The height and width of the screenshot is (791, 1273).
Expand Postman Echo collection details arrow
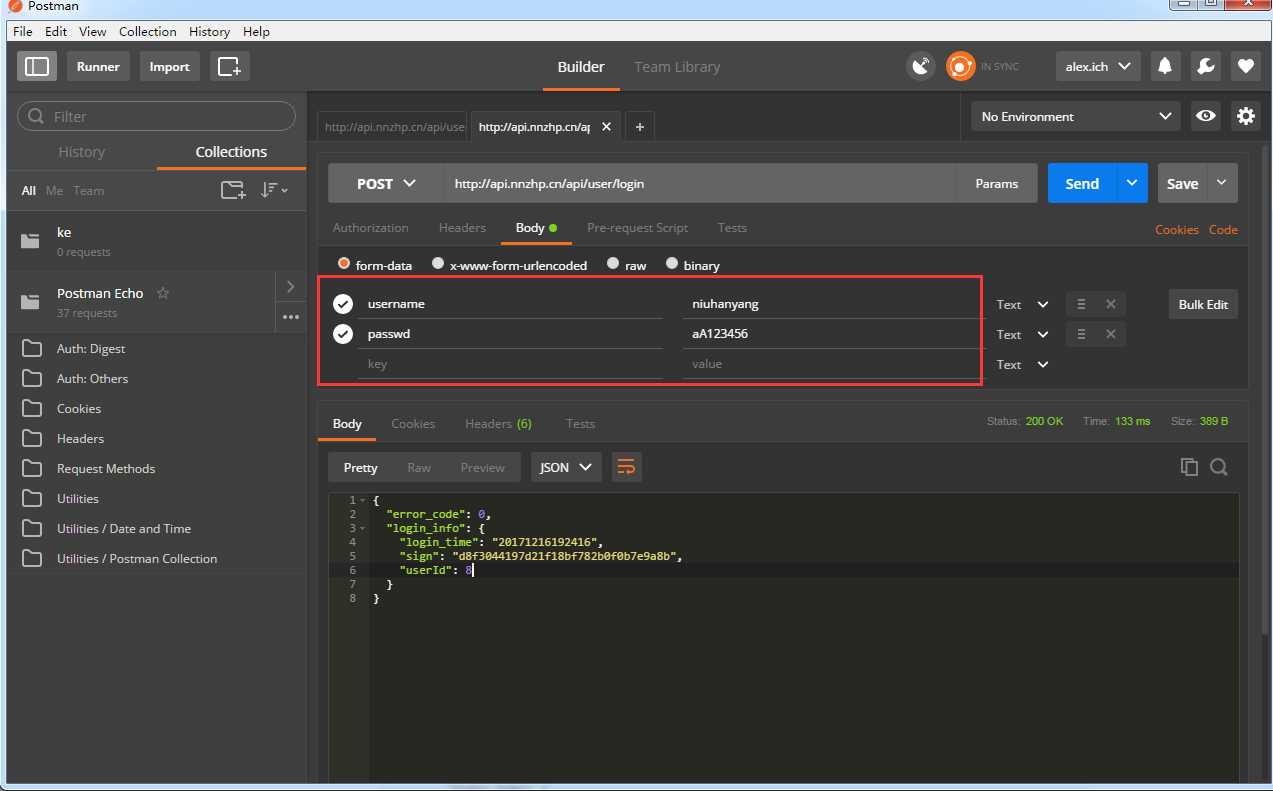pos(291,287)
